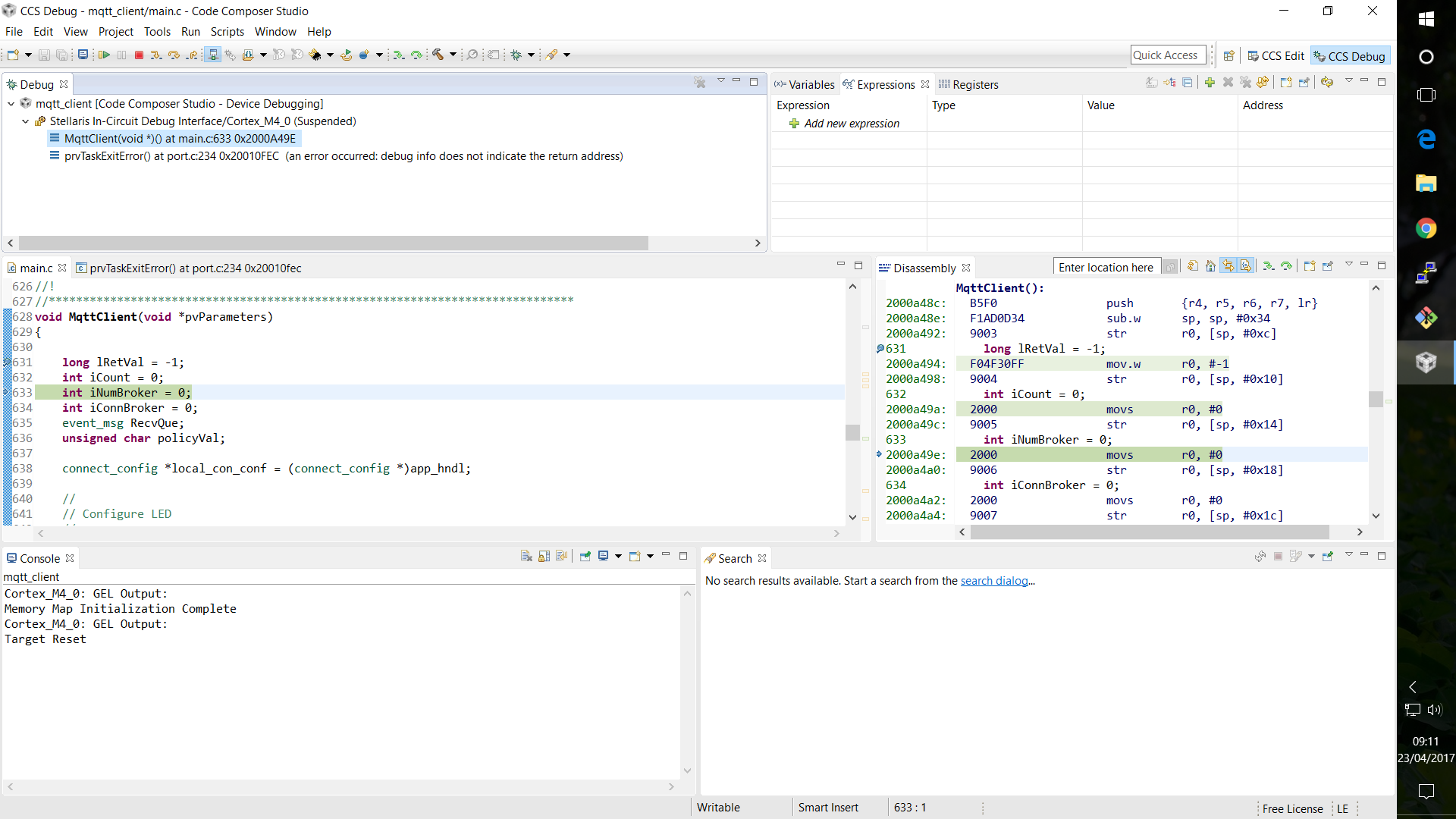
Task: Open the Debug view menu chevron
Action: pyautogui.click(x=721, y=81)
